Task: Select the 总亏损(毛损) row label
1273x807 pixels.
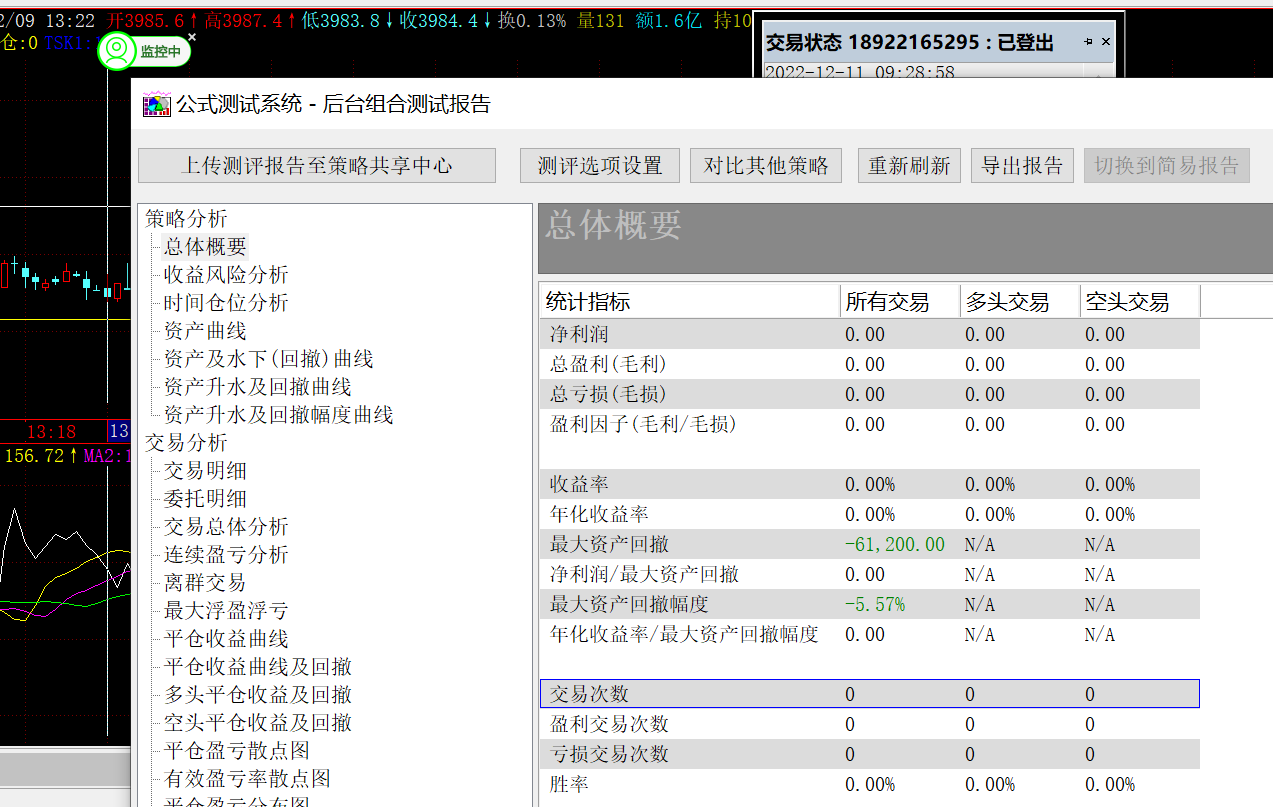Action: tap(608, 394)
